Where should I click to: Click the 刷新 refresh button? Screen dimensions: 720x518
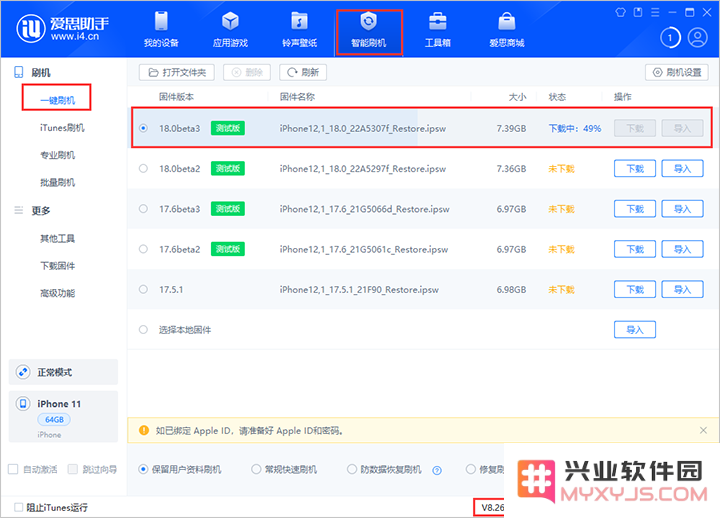303,73
